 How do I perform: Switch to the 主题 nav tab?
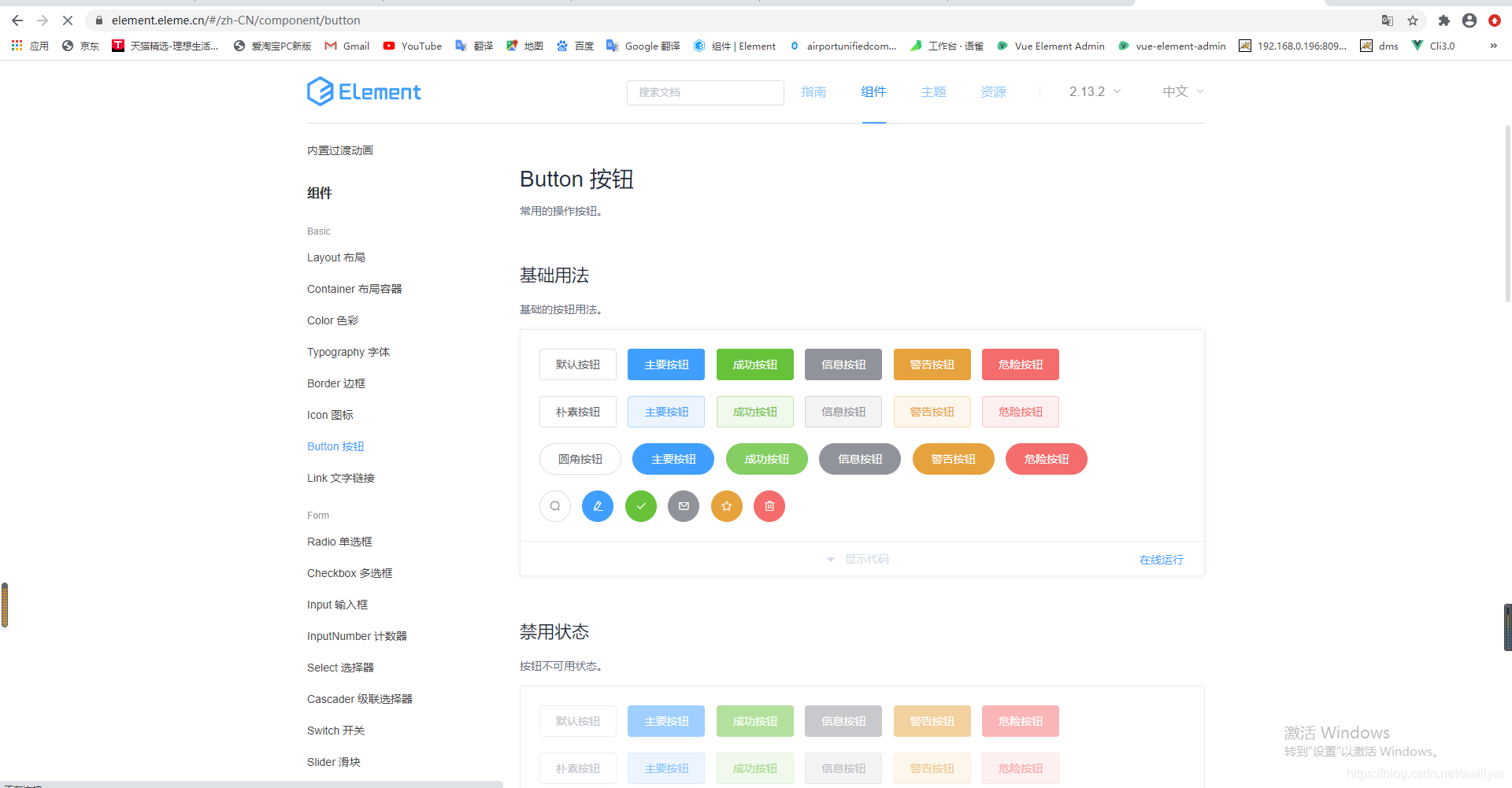pyautogui.click(x=933, y=91)
